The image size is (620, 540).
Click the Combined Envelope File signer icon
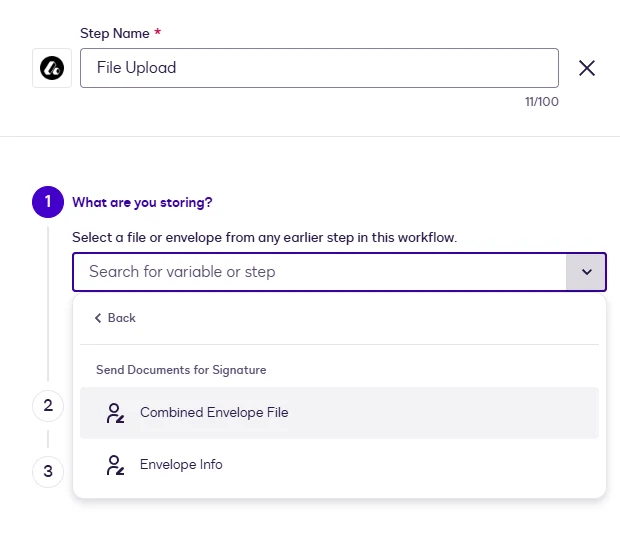pos(115,413)
